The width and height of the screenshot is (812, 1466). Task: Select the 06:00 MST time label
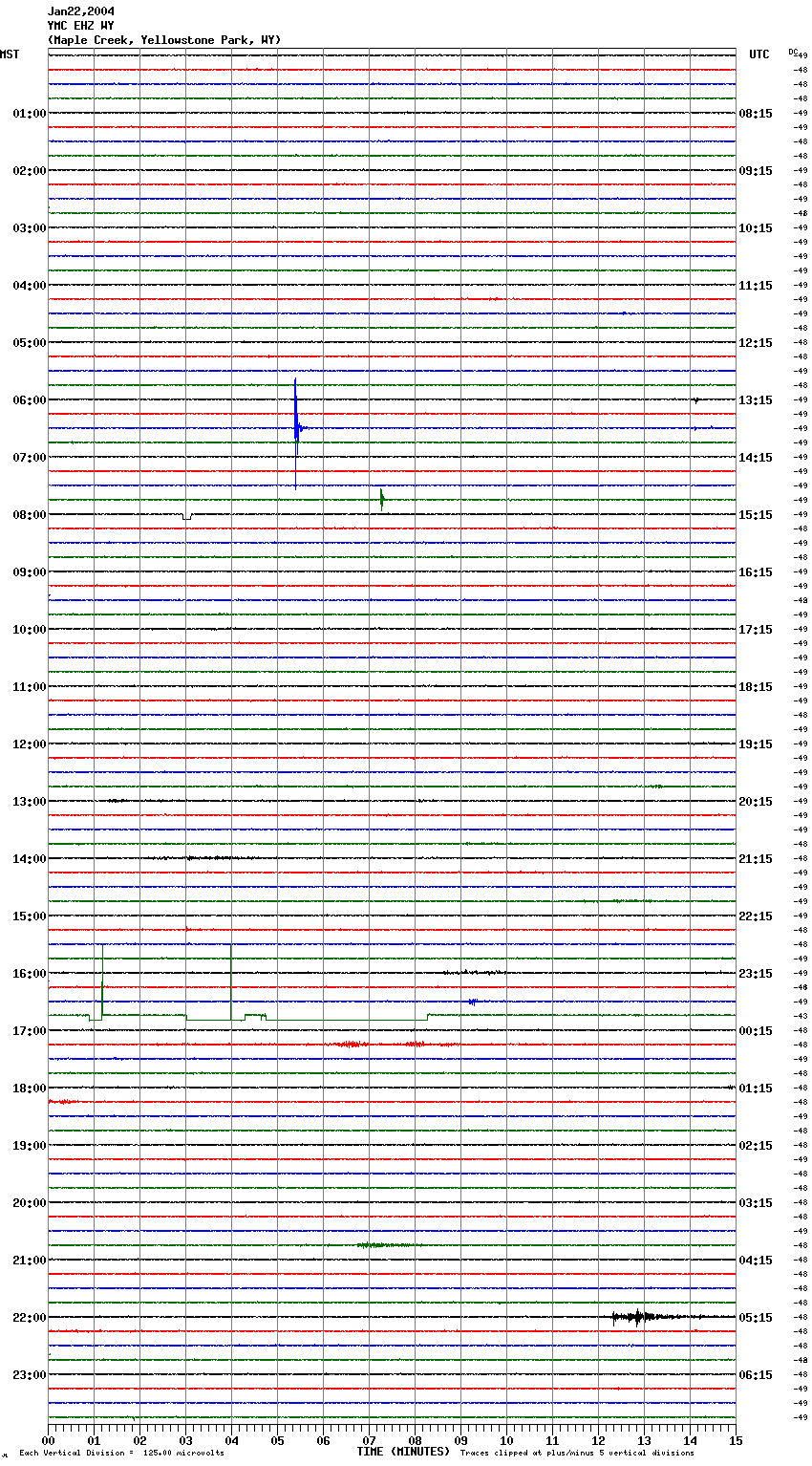[30, 400]
